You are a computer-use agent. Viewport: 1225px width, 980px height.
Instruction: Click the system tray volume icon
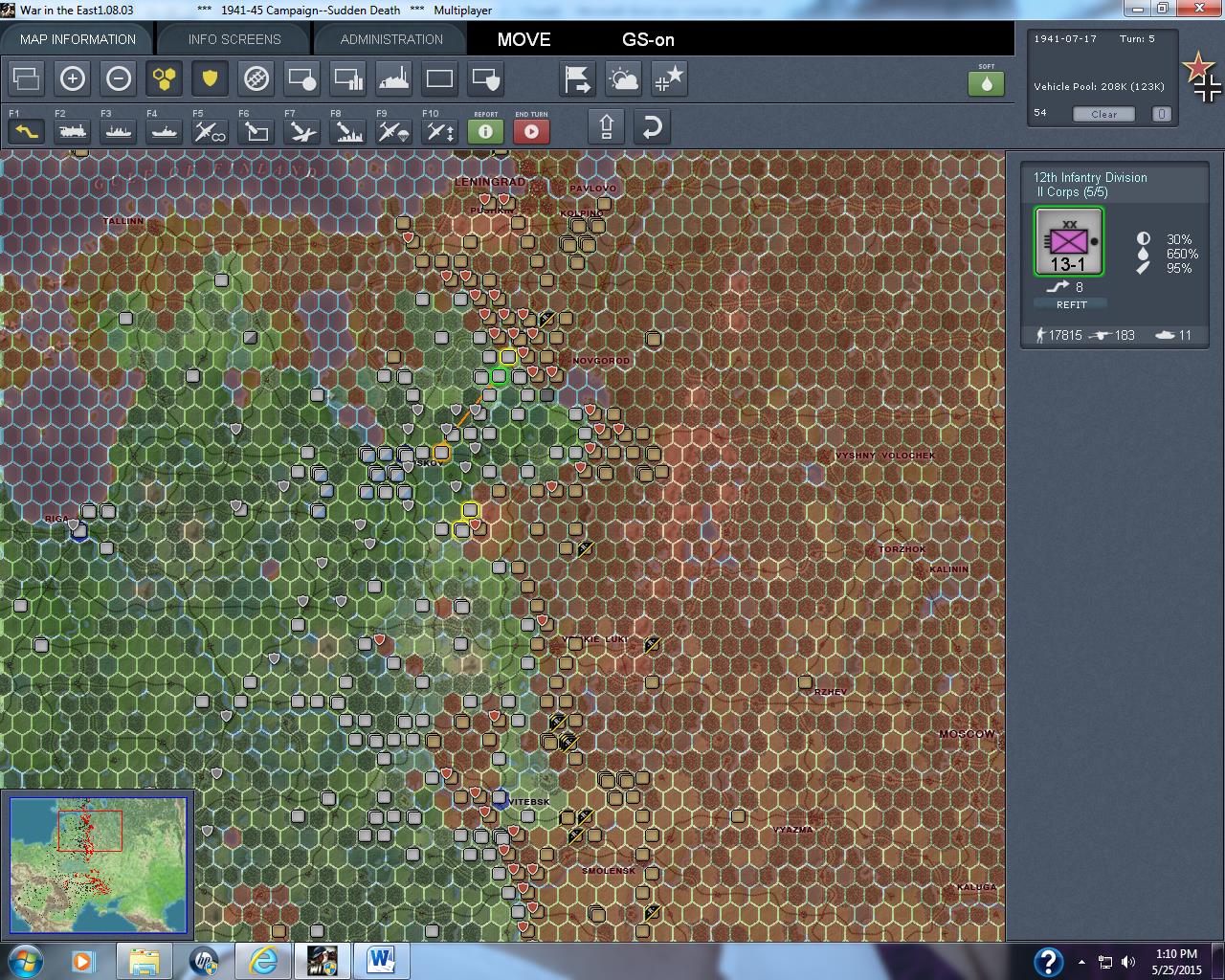tap(1128, 962)
